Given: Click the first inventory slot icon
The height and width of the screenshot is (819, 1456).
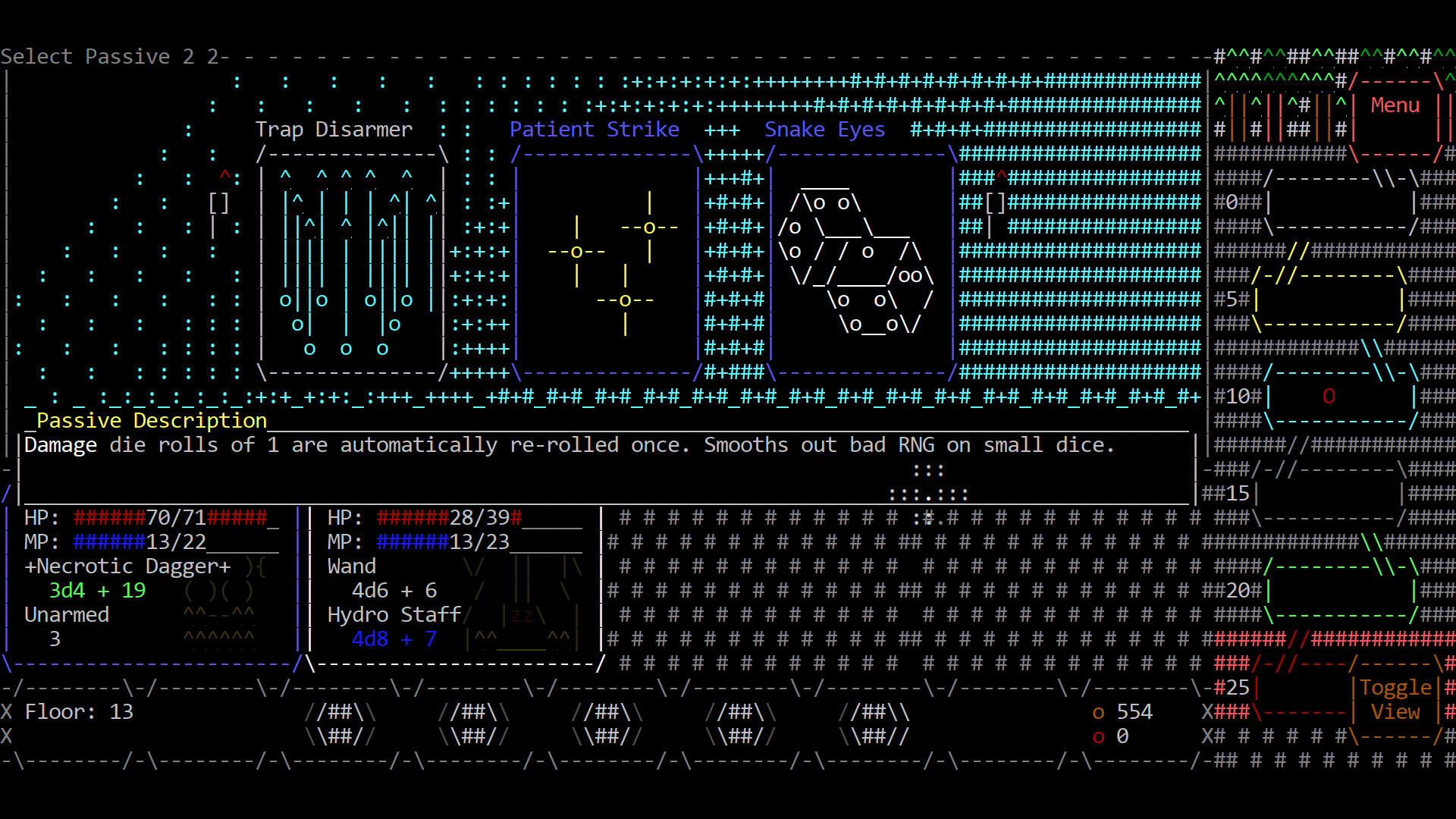Looking at the screenshot, I should coord(340,724).
